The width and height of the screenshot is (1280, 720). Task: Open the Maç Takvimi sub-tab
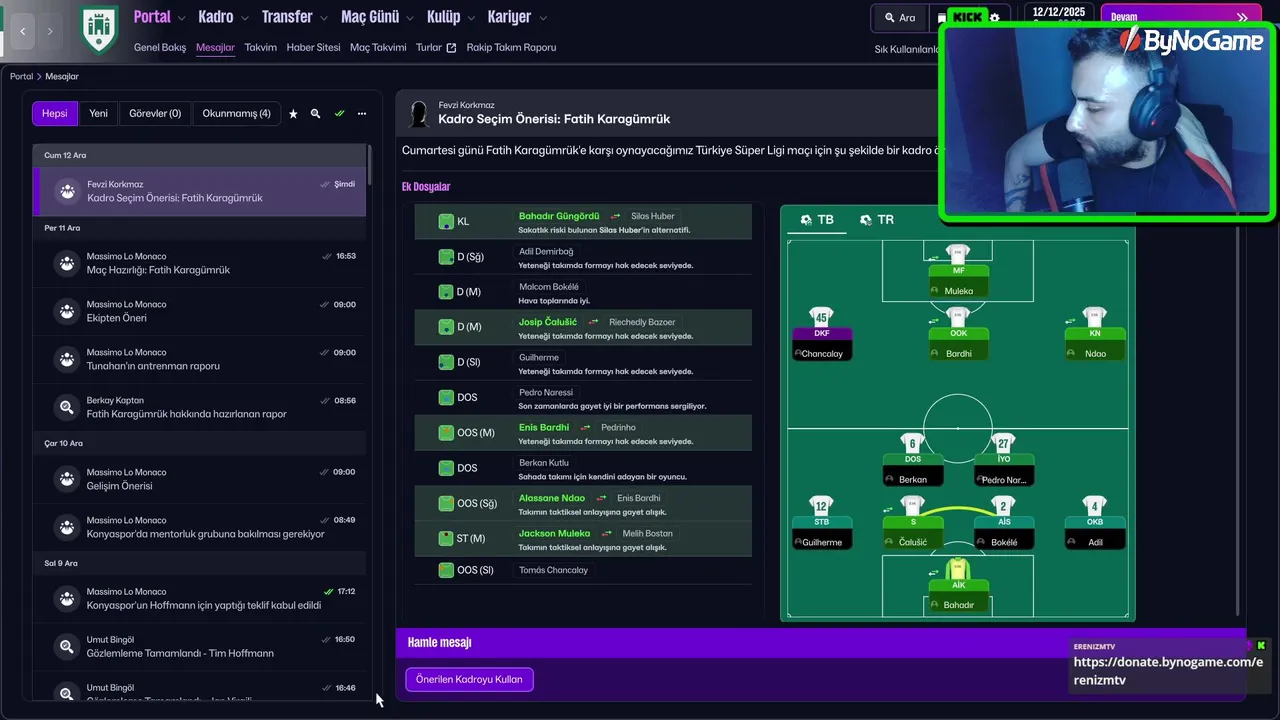378,47
